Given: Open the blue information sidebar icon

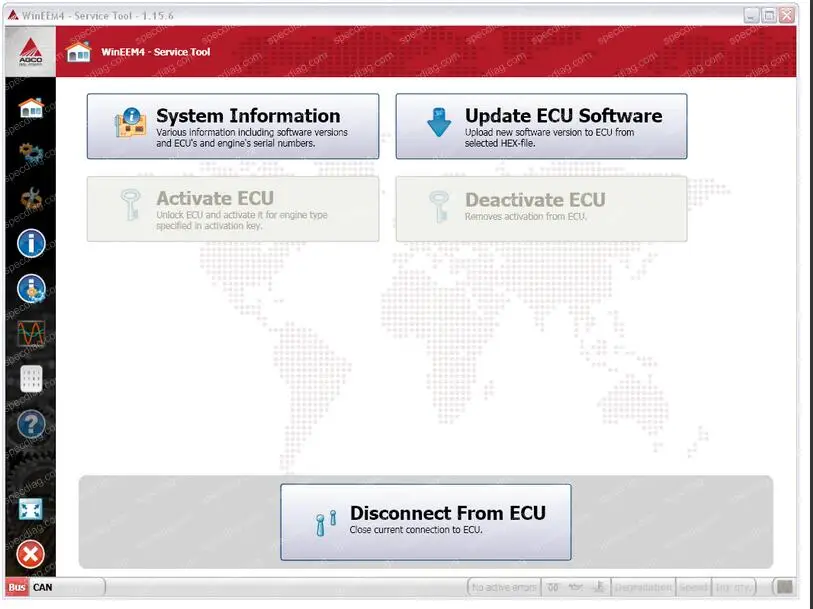Looking at the screenshot, I should 31,243.
